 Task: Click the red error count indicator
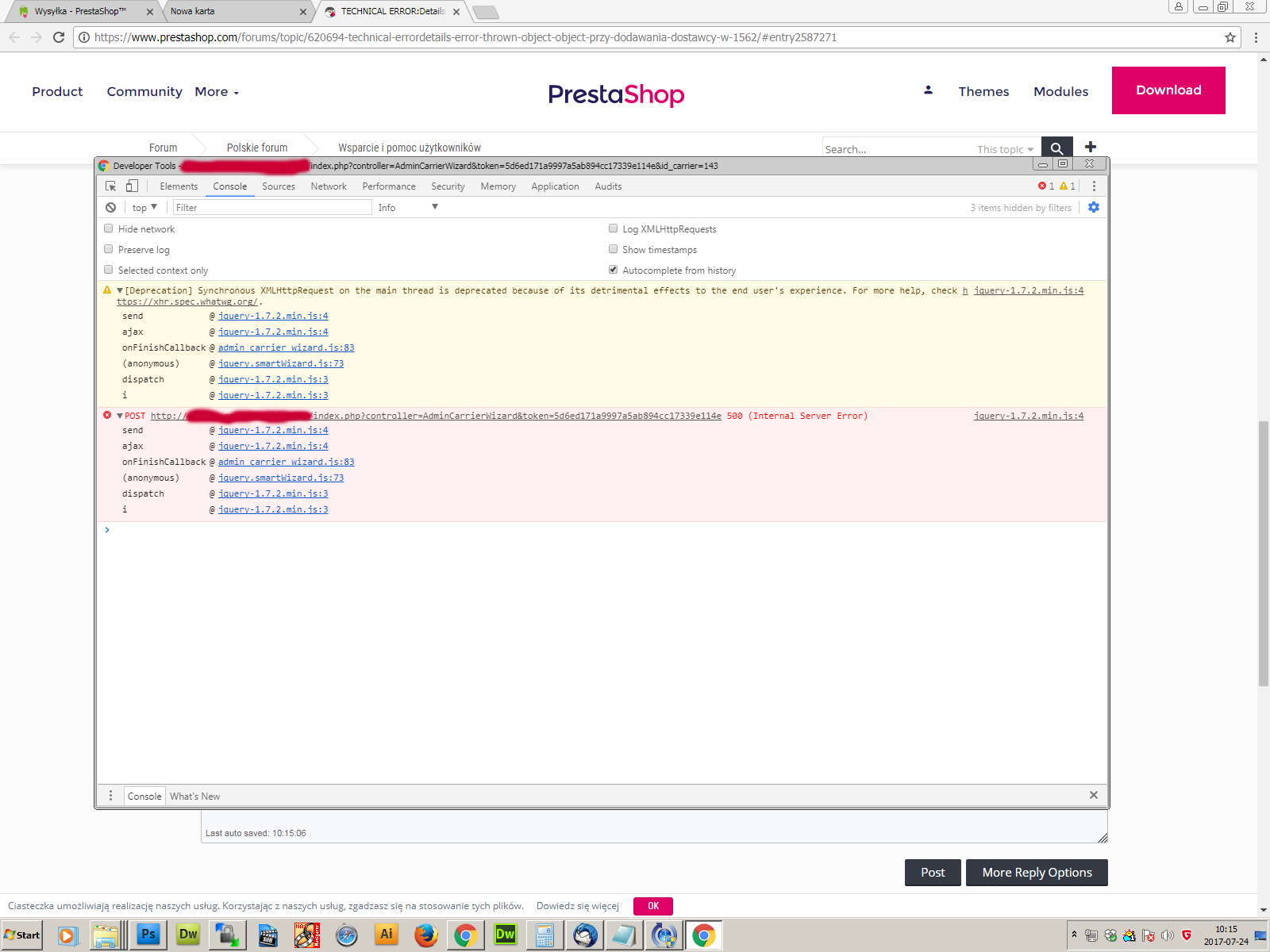point(1046,186)
